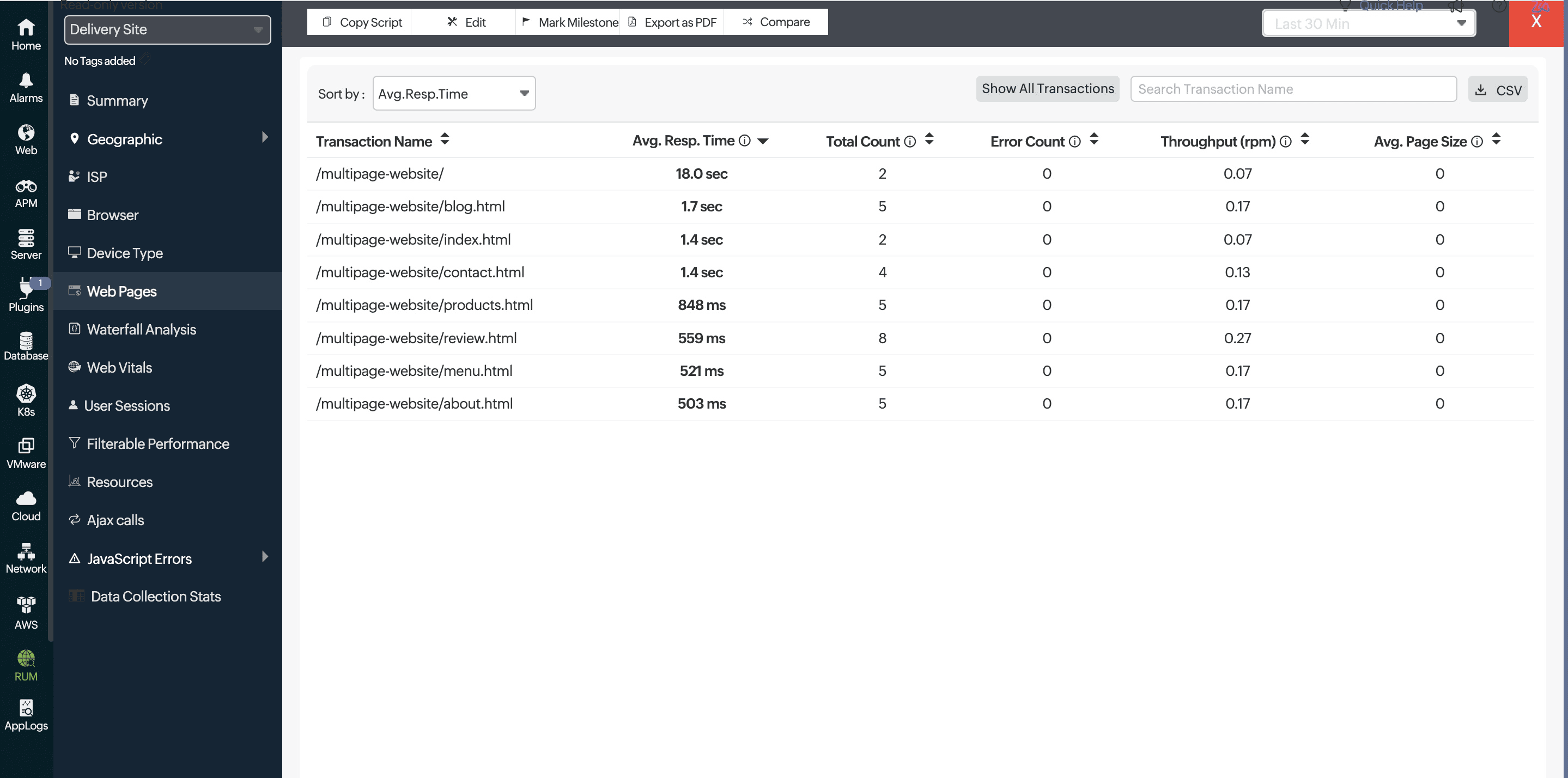Toggle Show All Transactions
1568x778 pixels.
tap(1048, 88)
